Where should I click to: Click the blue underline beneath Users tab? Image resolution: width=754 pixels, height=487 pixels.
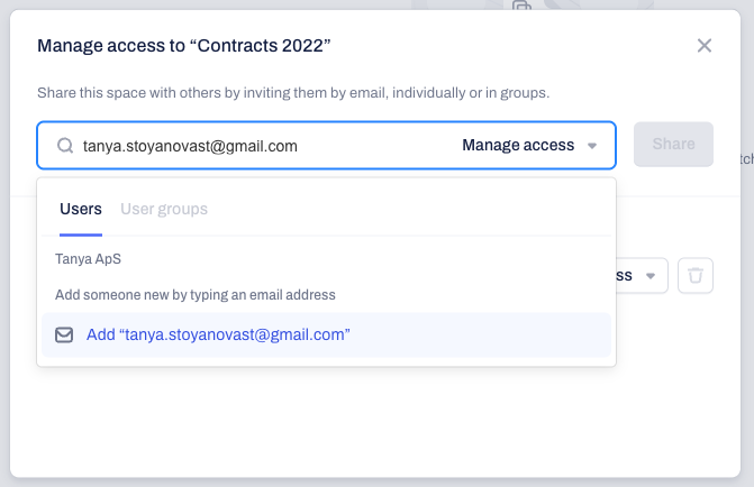[x=81, y=235]
